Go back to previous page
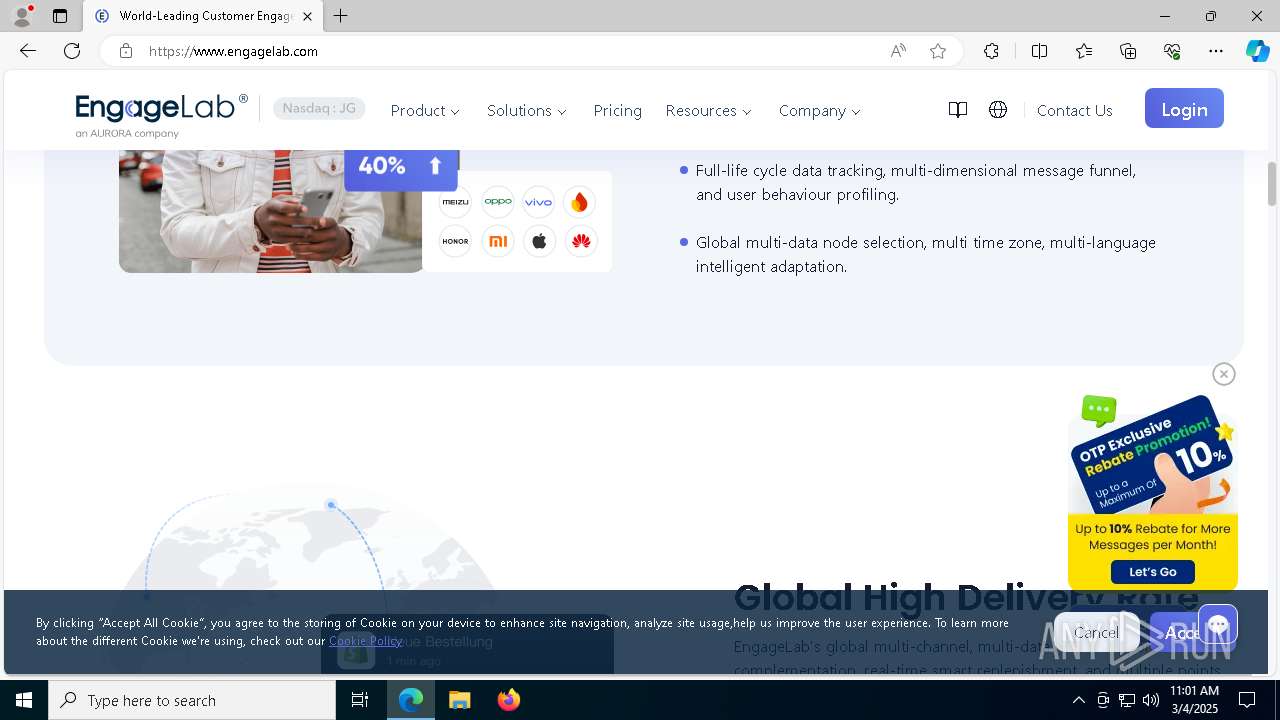Image resolution: width=1280 pixels, height=720 pixels. (x=28, y=51)
